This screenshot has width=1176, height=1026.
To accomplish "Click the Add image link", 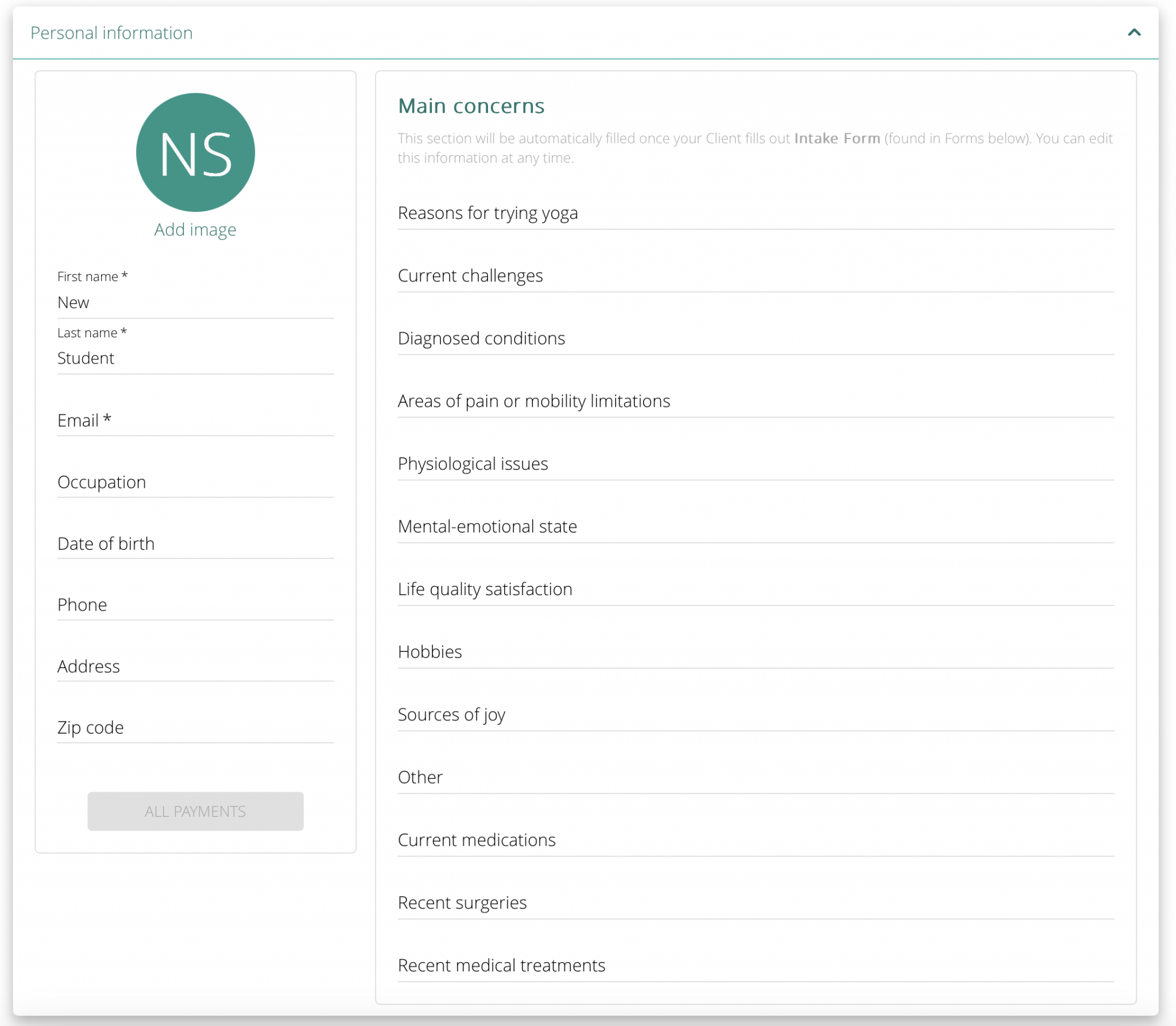I will pos(195,229).
